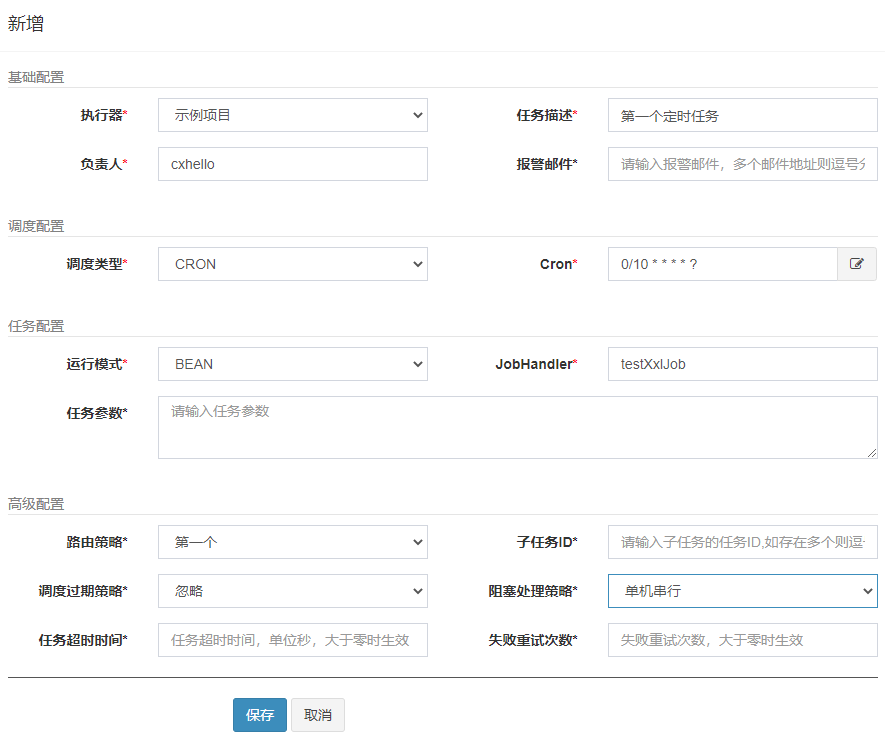
Task: Click the 调度过期策略 field label
Action: pos(83,591)
